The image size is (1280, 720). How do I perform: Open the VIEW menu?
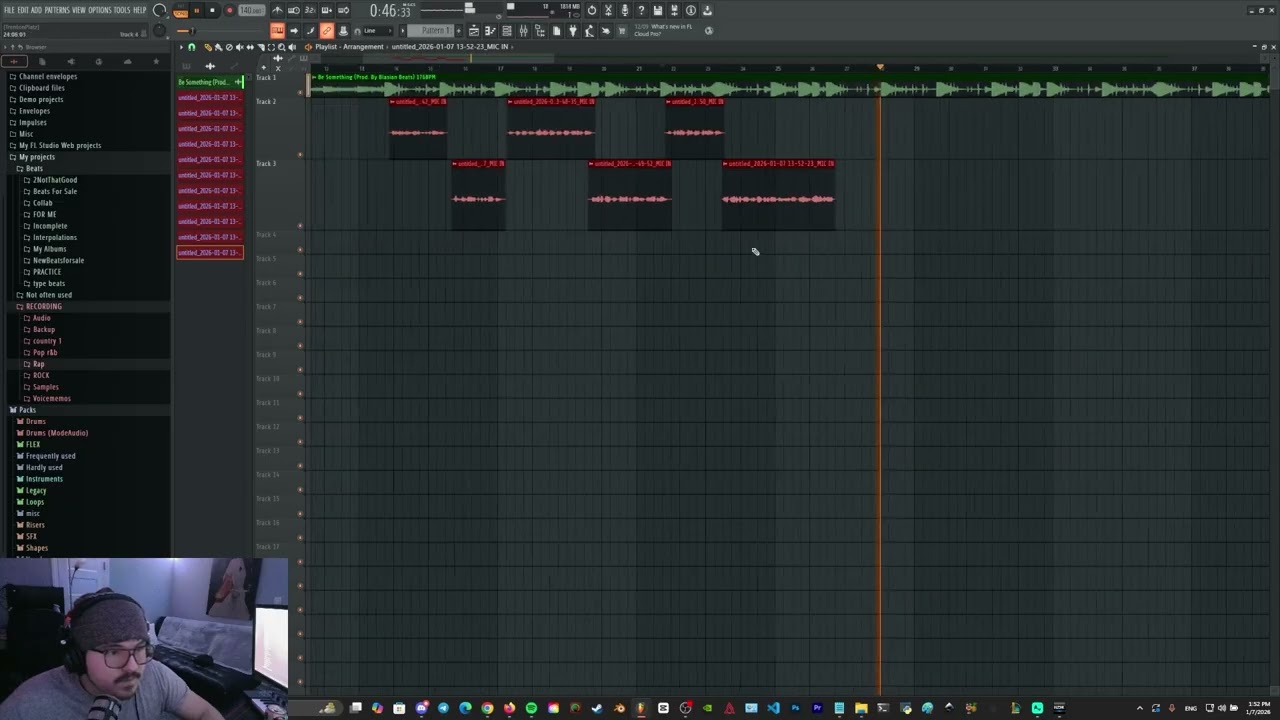[78, 10]
